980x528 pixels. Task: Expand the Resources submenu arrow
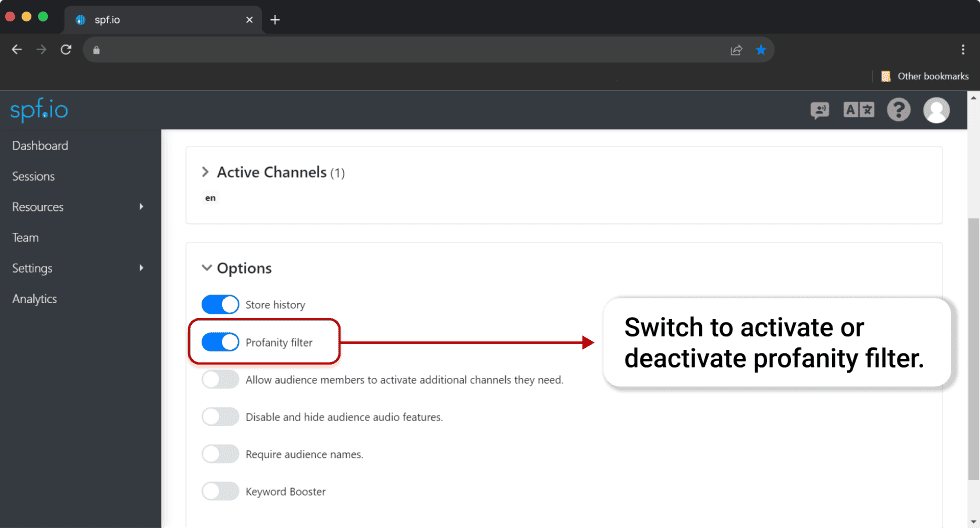click(141, 206)
